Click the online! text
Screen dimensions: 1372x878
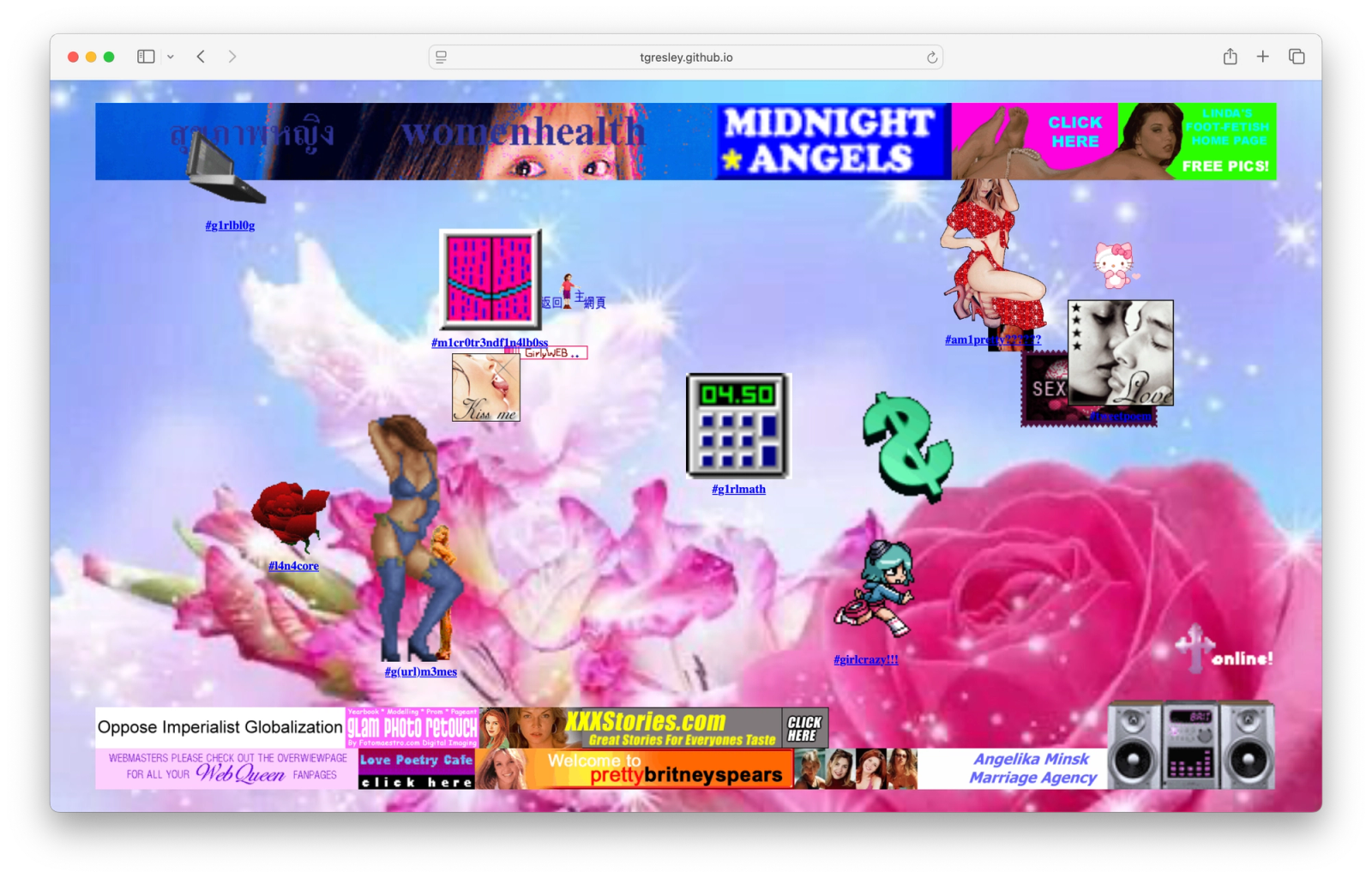tap(1243, 658)
